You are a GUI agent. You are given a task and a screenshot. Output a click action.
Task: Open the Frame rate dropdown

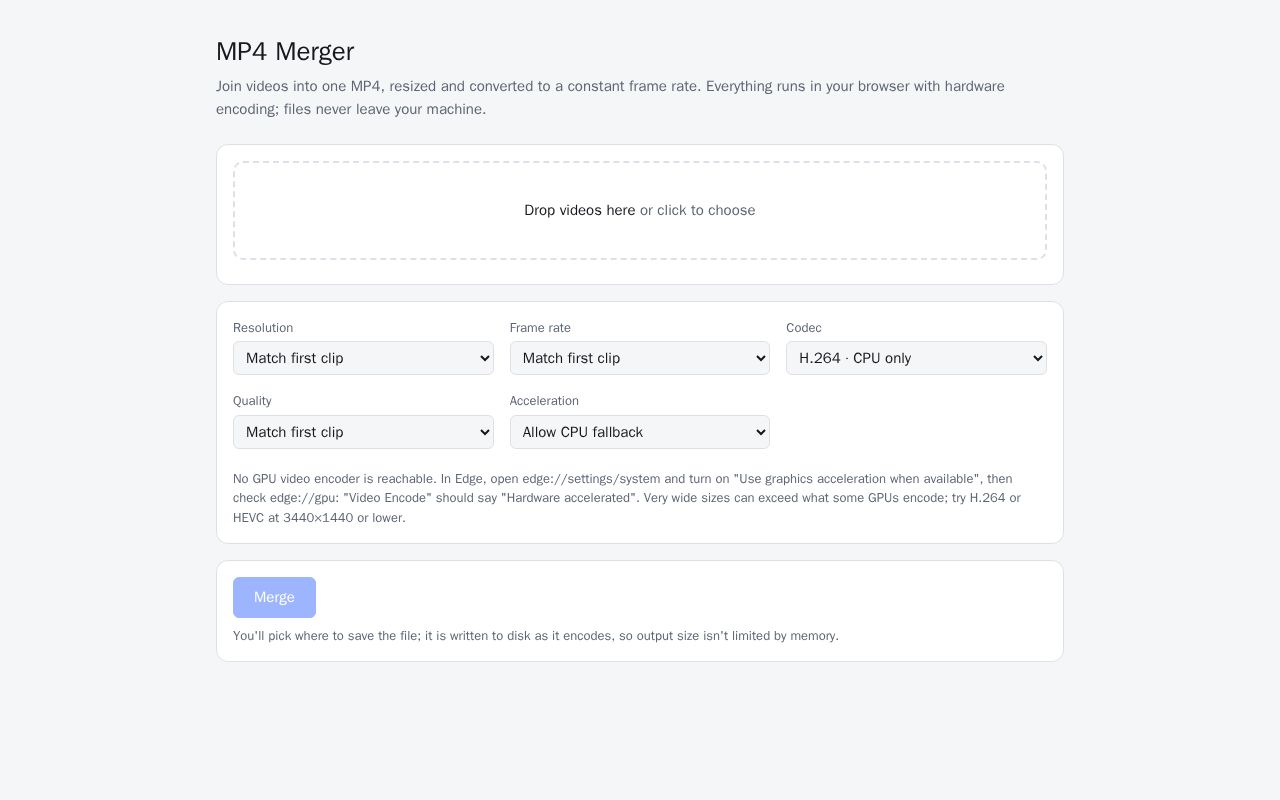[640, 358]
